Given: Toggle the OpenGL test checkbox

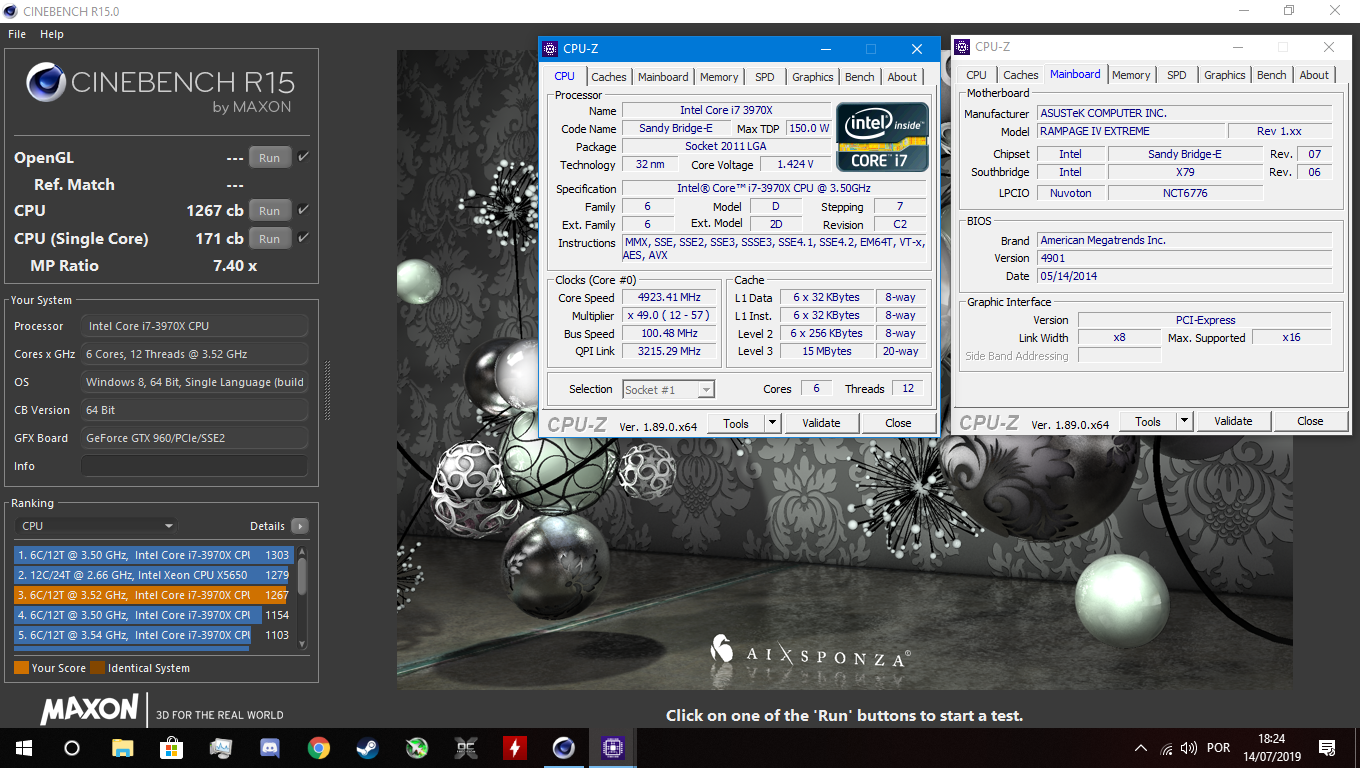Looking at the screenshot, I should 303,156.
